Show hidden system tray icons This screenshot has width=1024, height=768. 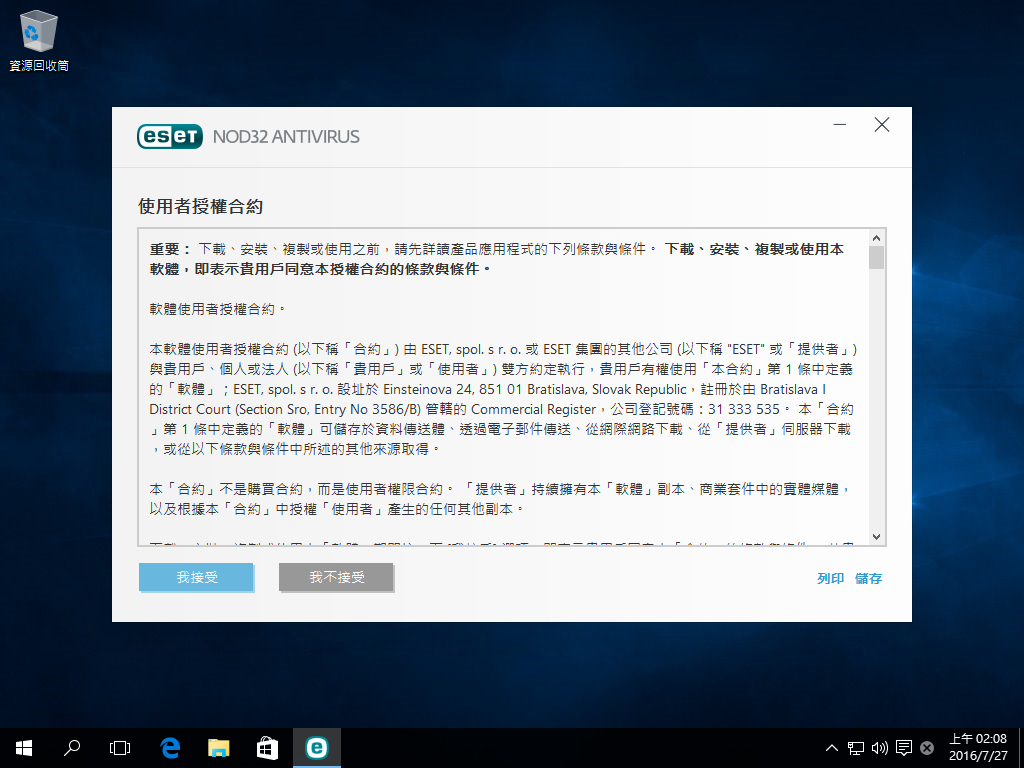point(831,748)
